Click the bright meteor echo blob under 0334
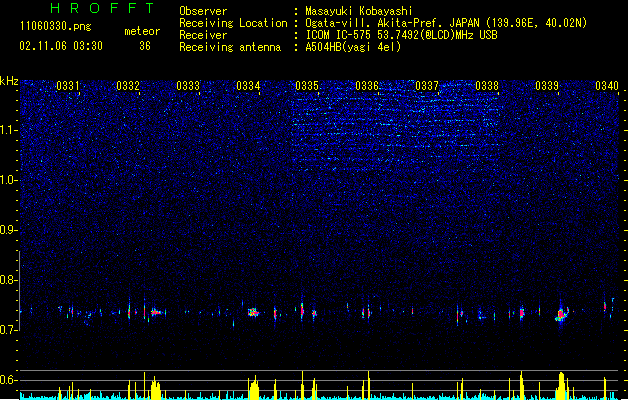This screenshot has height=400, width=629. [253, 313]
